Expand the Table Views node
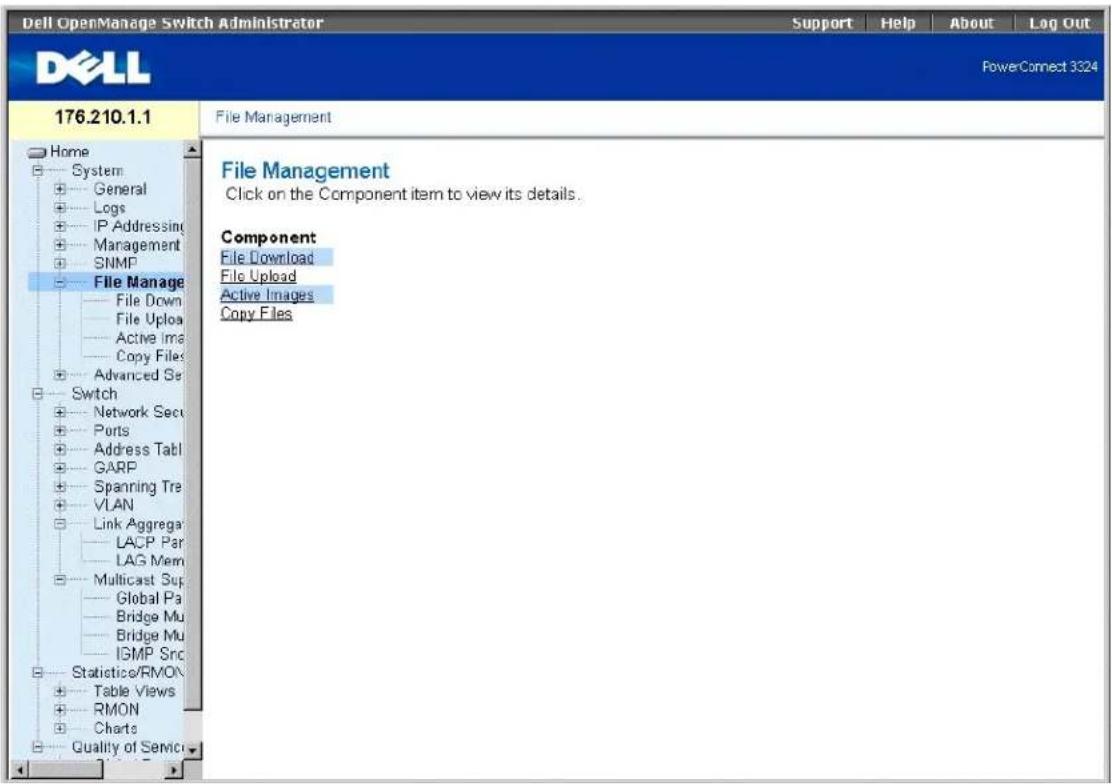Screen dimensions: 1112x784 click(60, 691)
